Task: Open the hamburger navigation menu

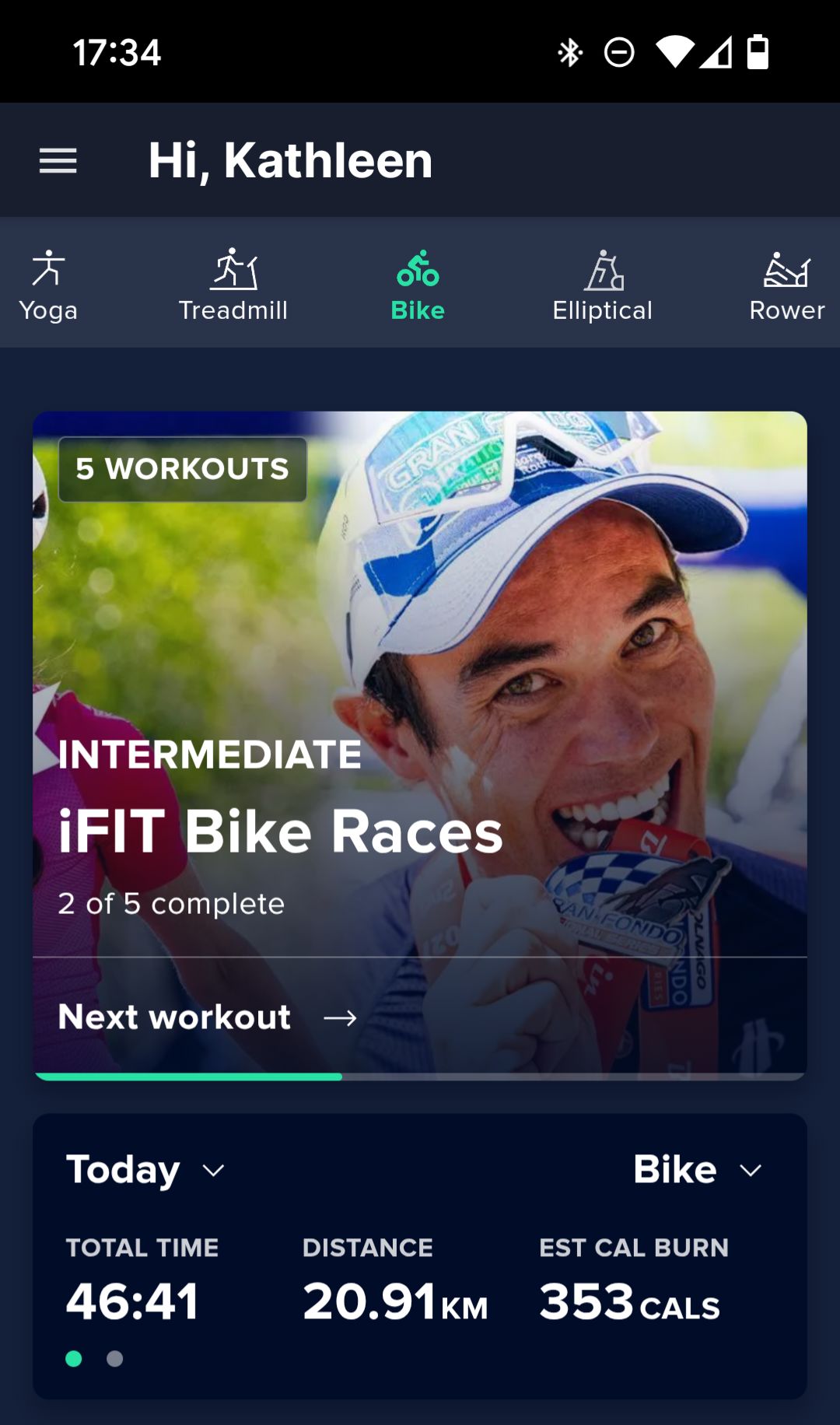Action: click(58, 161)
